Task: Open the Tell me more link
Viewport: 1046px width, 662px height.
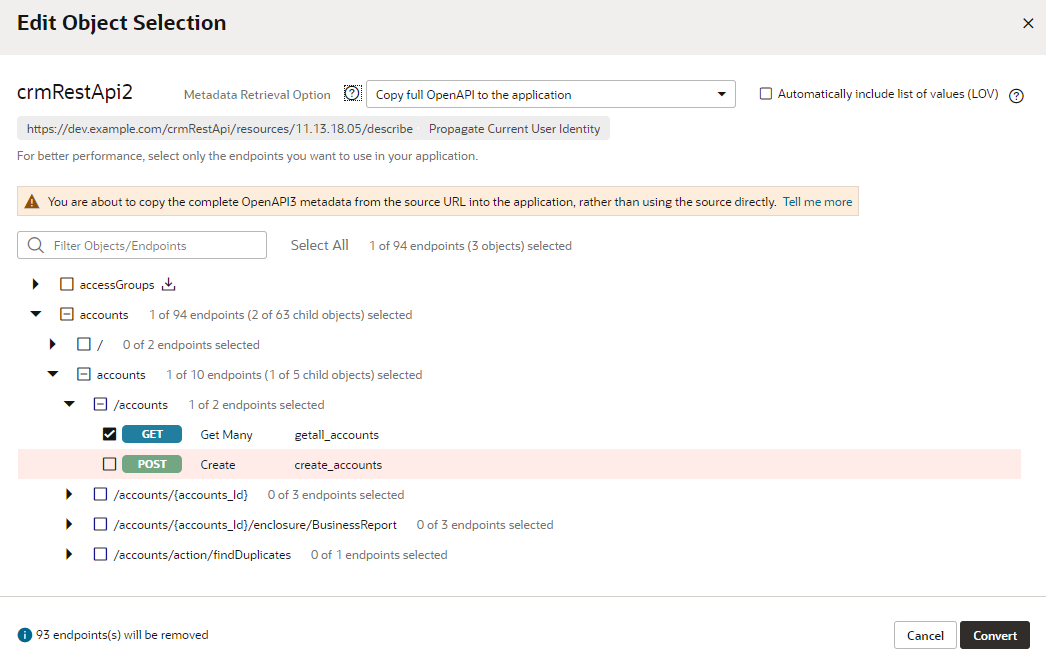Action: pos(817,202)
